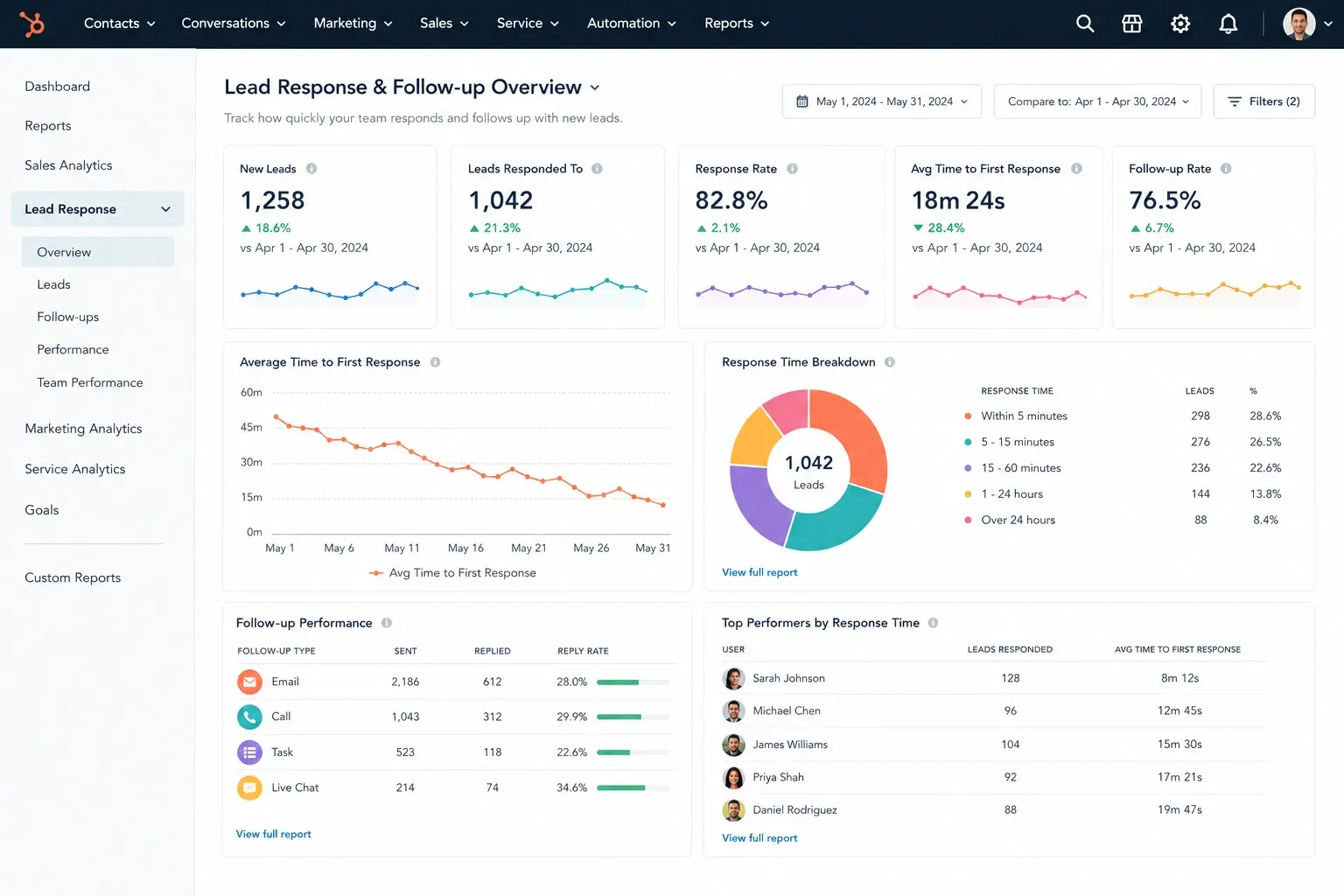The image size is (1344, 896).
Task: Open the Conversations menu
Action: [x=234, y=24]
